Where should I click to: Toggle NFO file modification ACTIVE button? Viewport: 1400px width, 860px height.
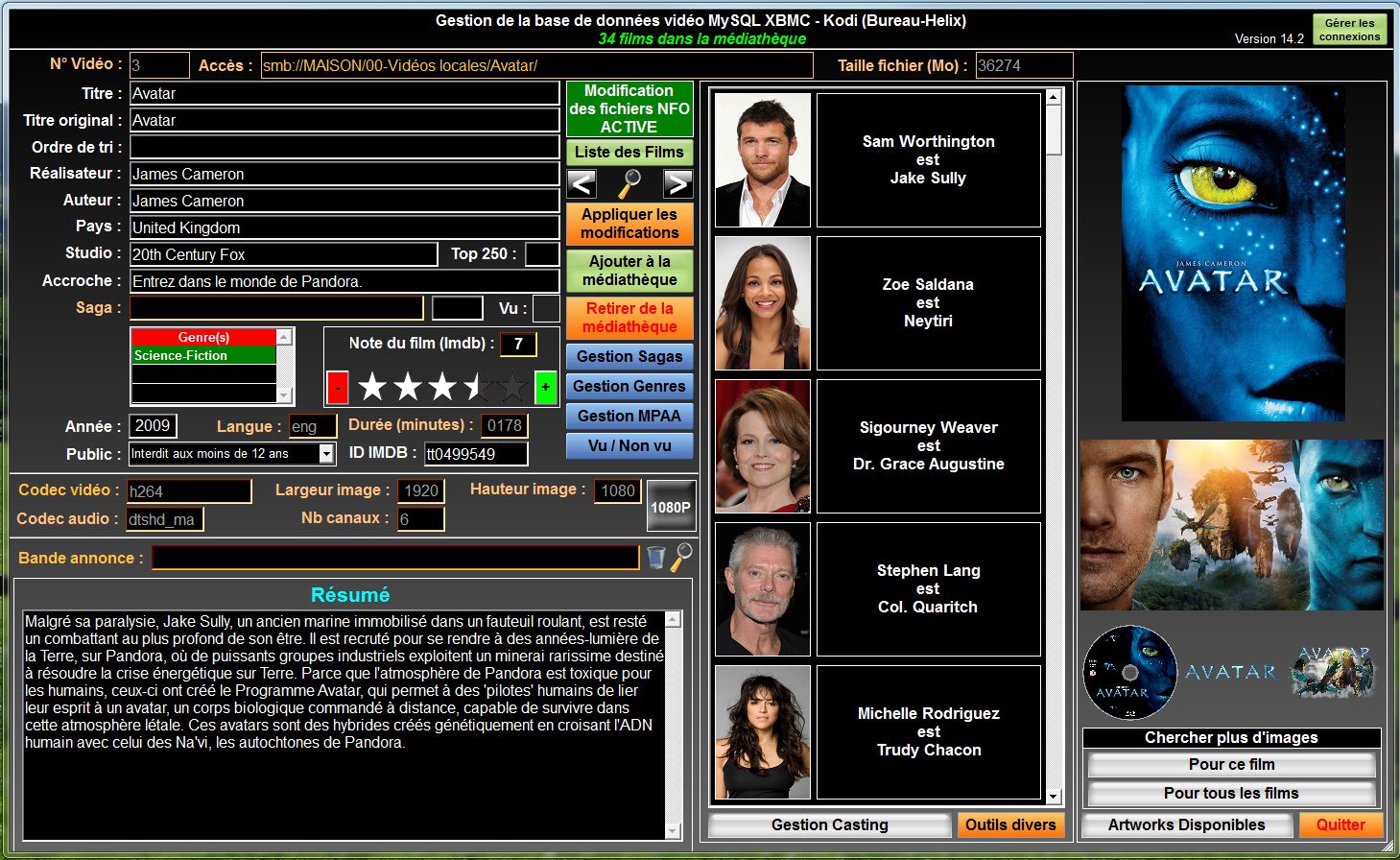629,108
